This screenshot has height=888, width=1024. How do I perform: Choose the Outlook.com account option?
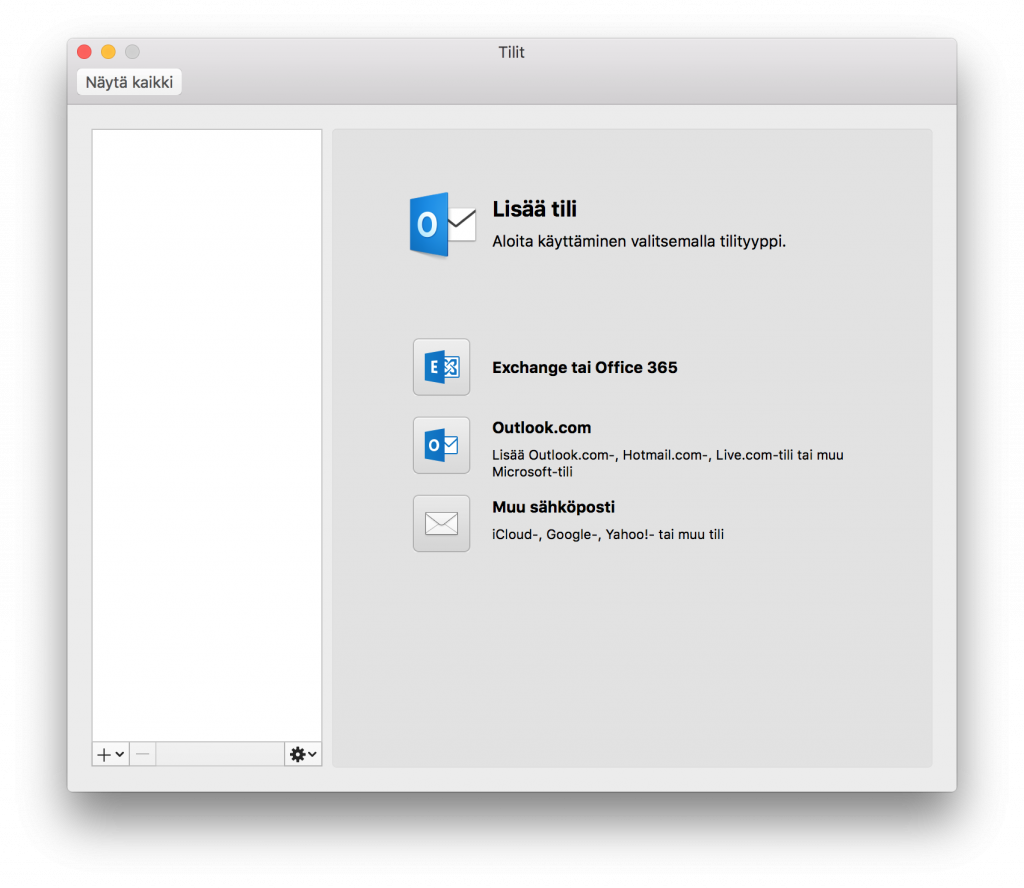click(541, 427)
